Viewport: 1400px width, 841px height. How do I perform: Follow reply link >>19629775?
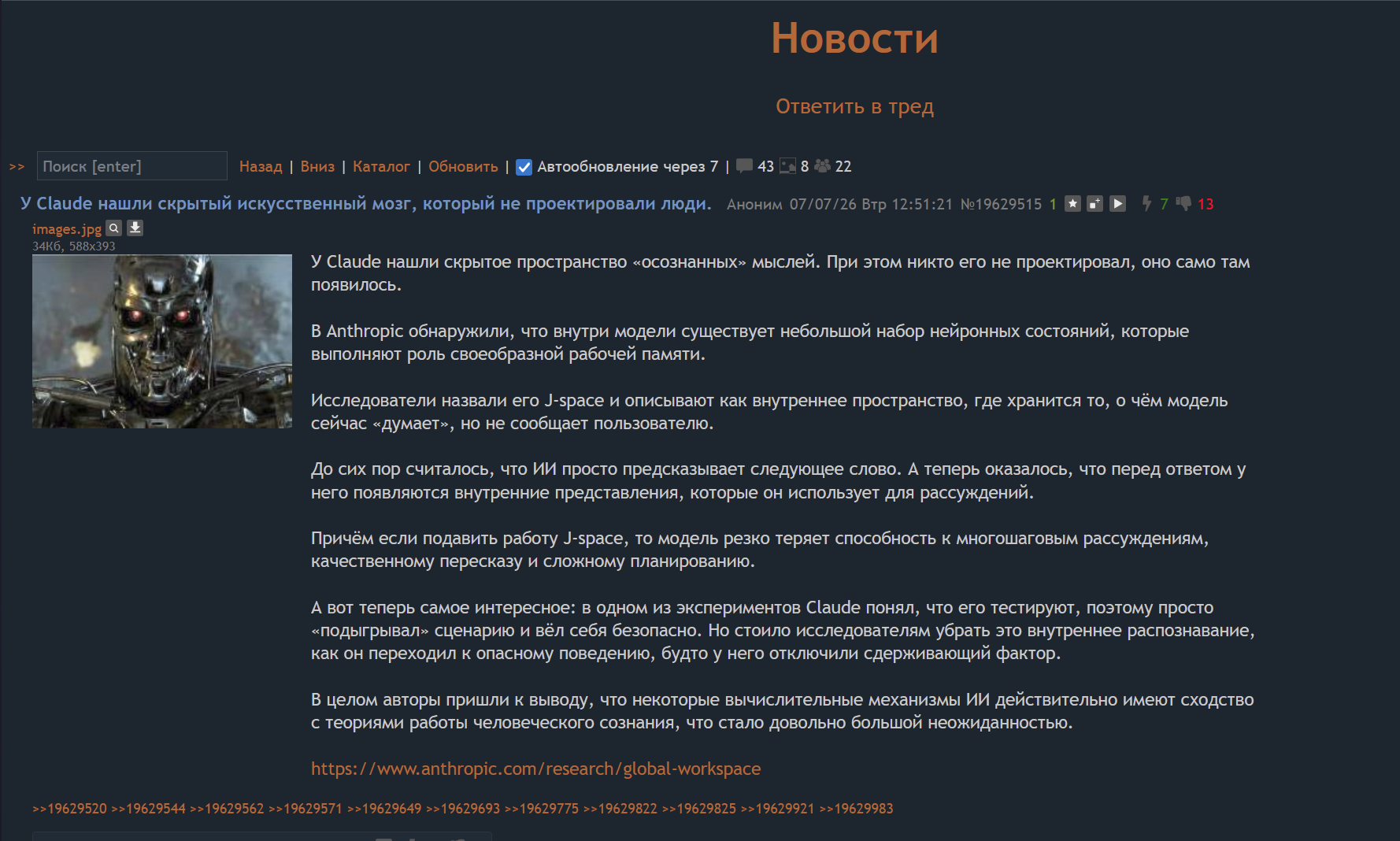[x=542, y=809]
